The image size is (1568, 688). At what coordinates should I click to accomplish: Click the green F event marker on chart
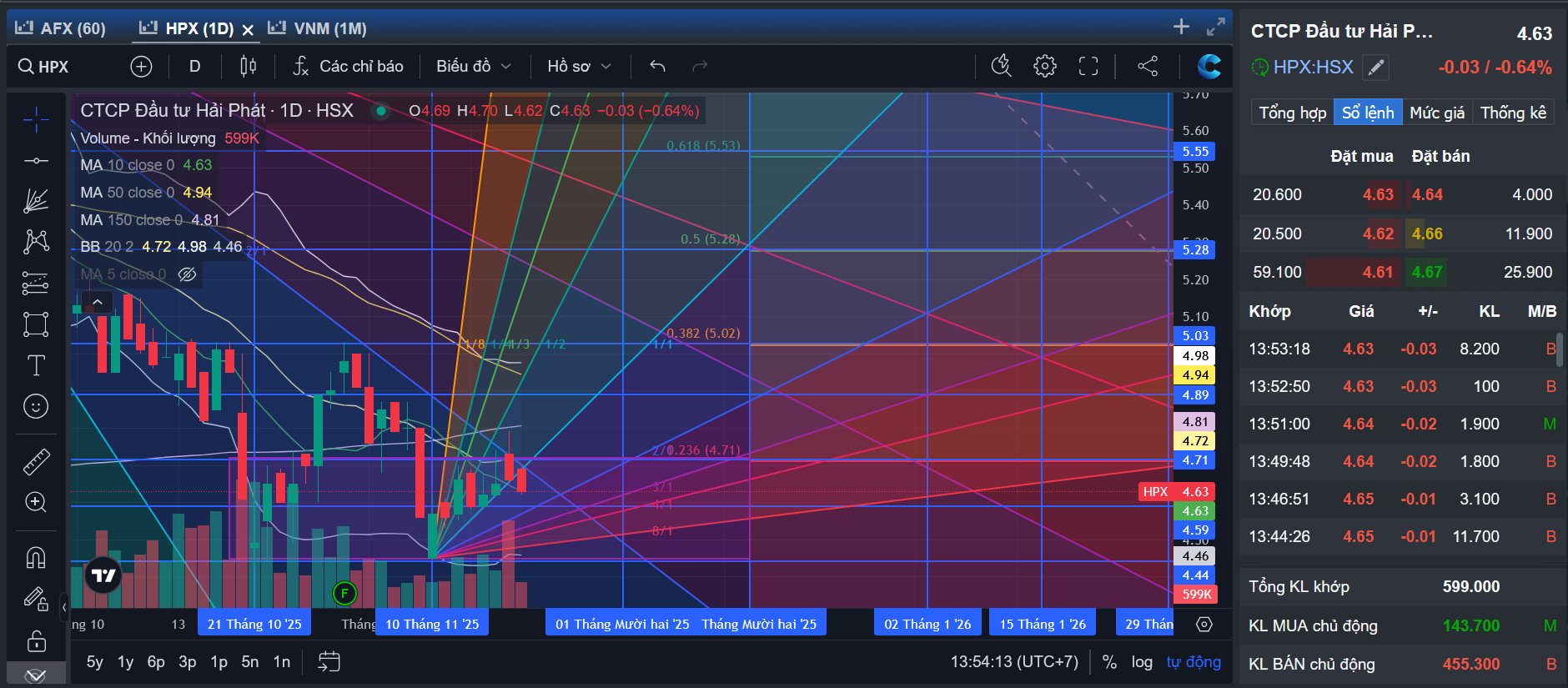point(344,594)
